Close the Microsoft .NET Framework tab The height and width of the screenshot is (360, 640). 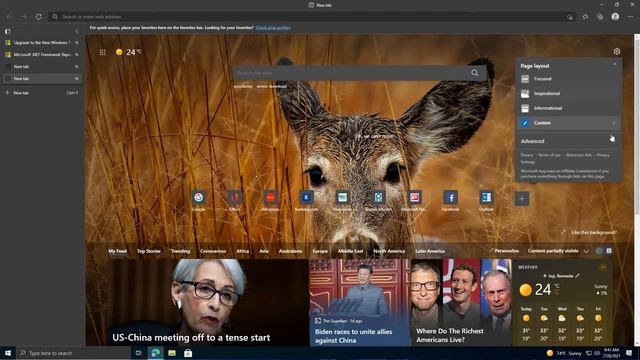point(77,54)
